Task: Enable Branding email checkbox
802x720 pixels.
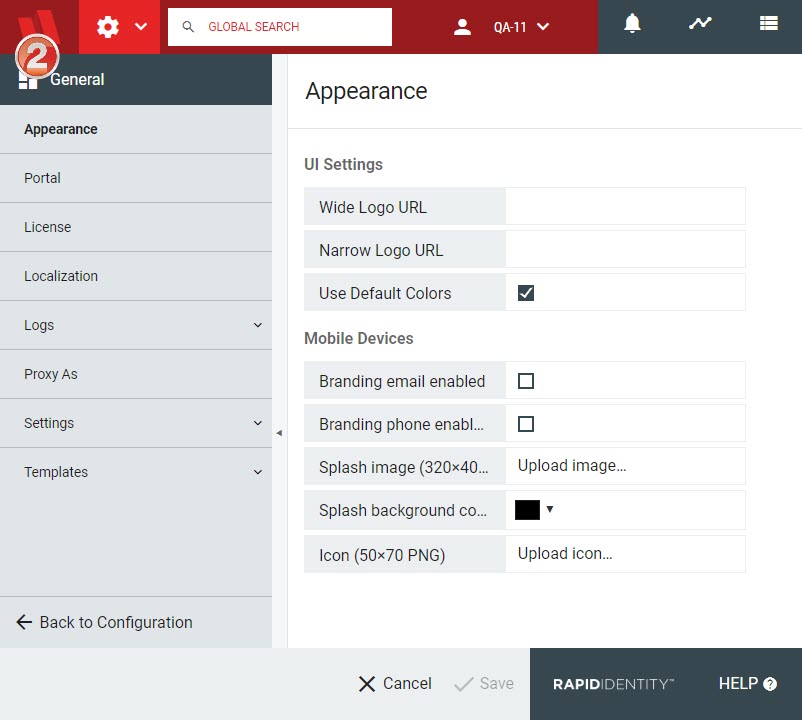Action: point(526,381)
